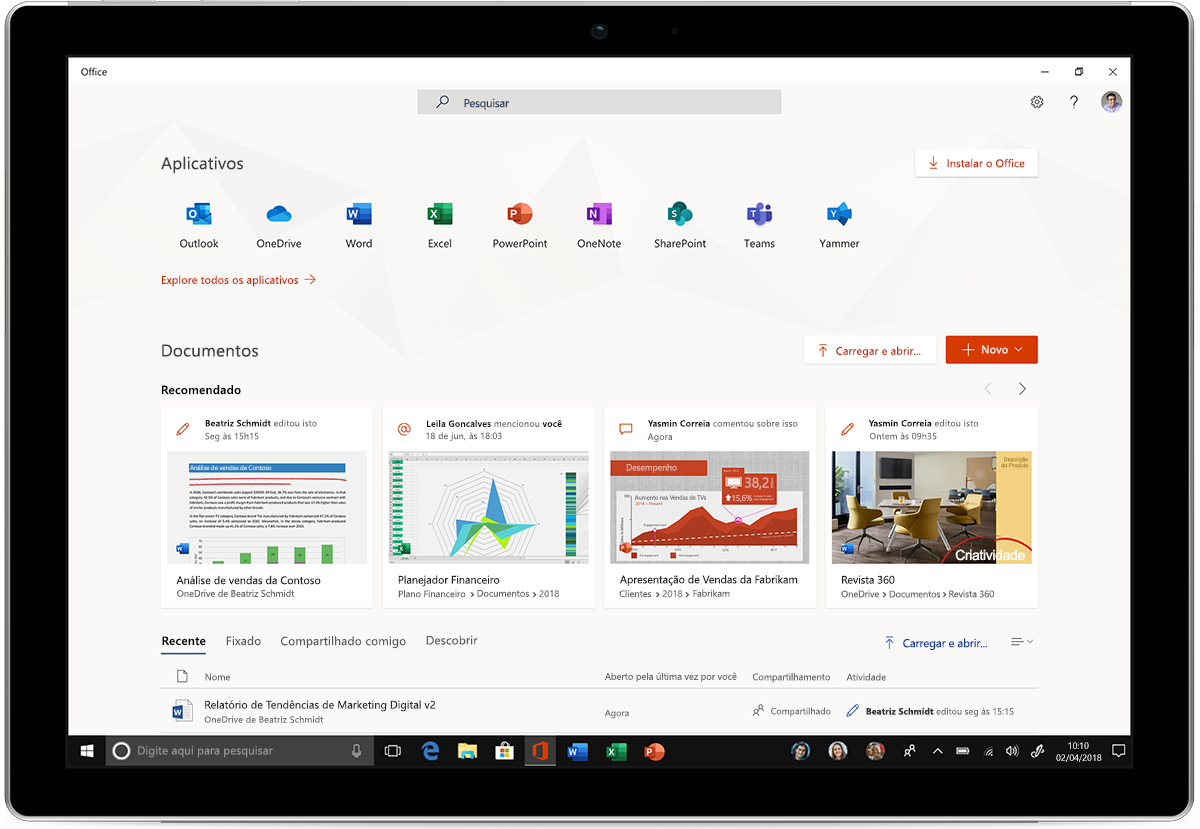Open the Outlook app icon
The height and width of the screenshot is (829, 1200).
(198, 215)
